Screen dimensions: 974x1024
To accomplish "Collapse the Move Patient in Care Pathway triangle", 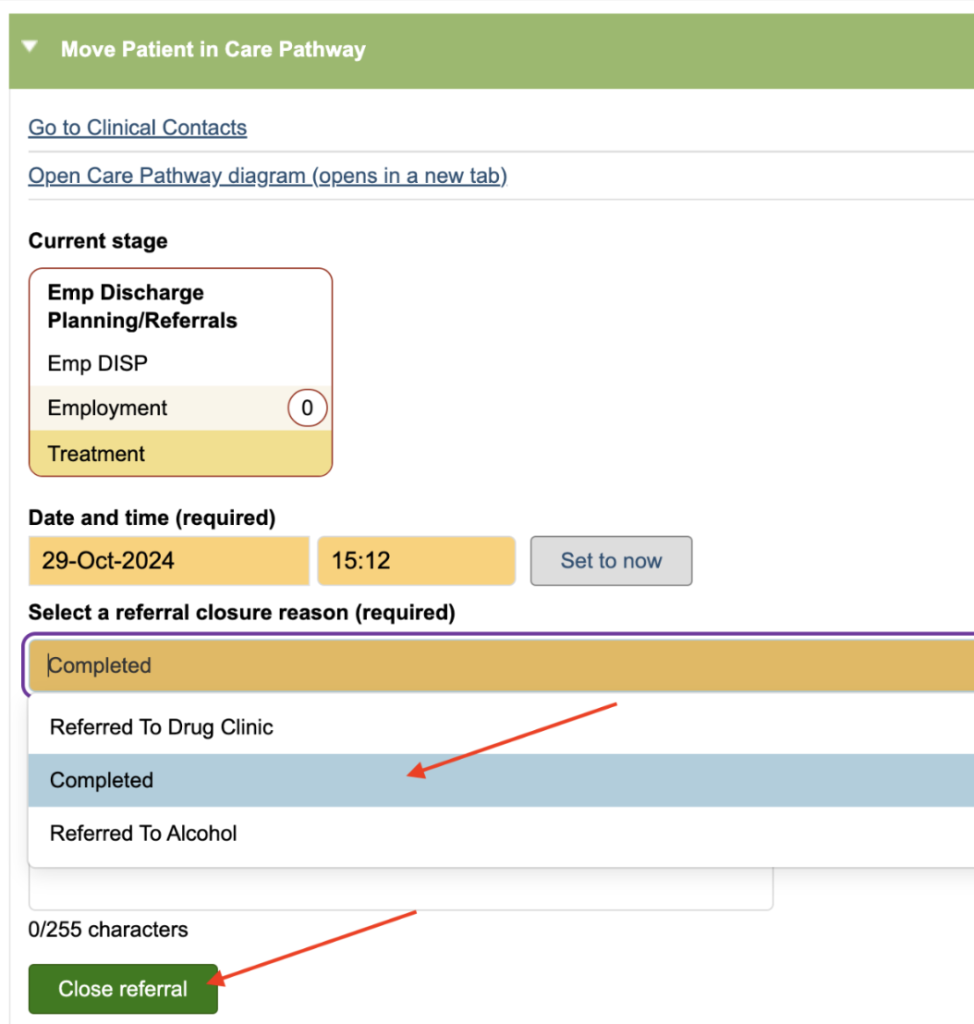I will [x=31, y=48].
